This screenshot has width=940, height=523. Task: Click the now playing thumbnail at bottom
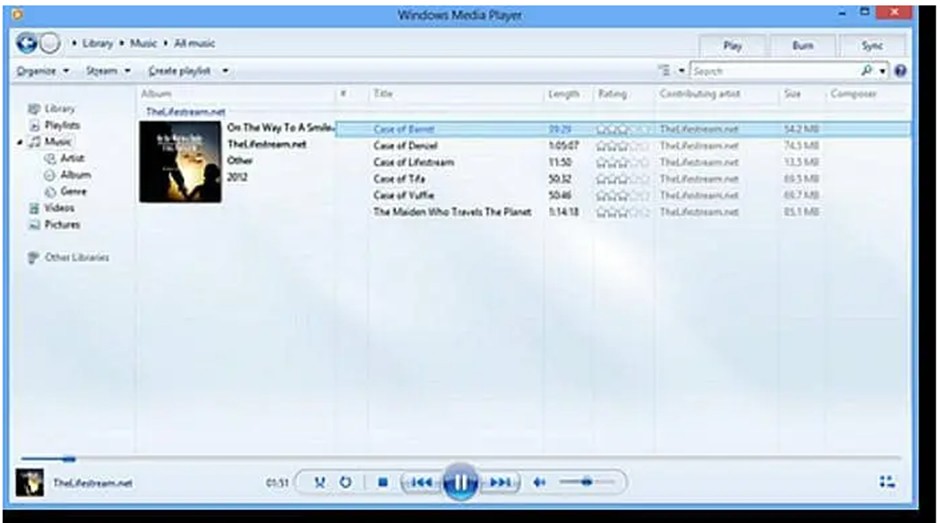29,482
